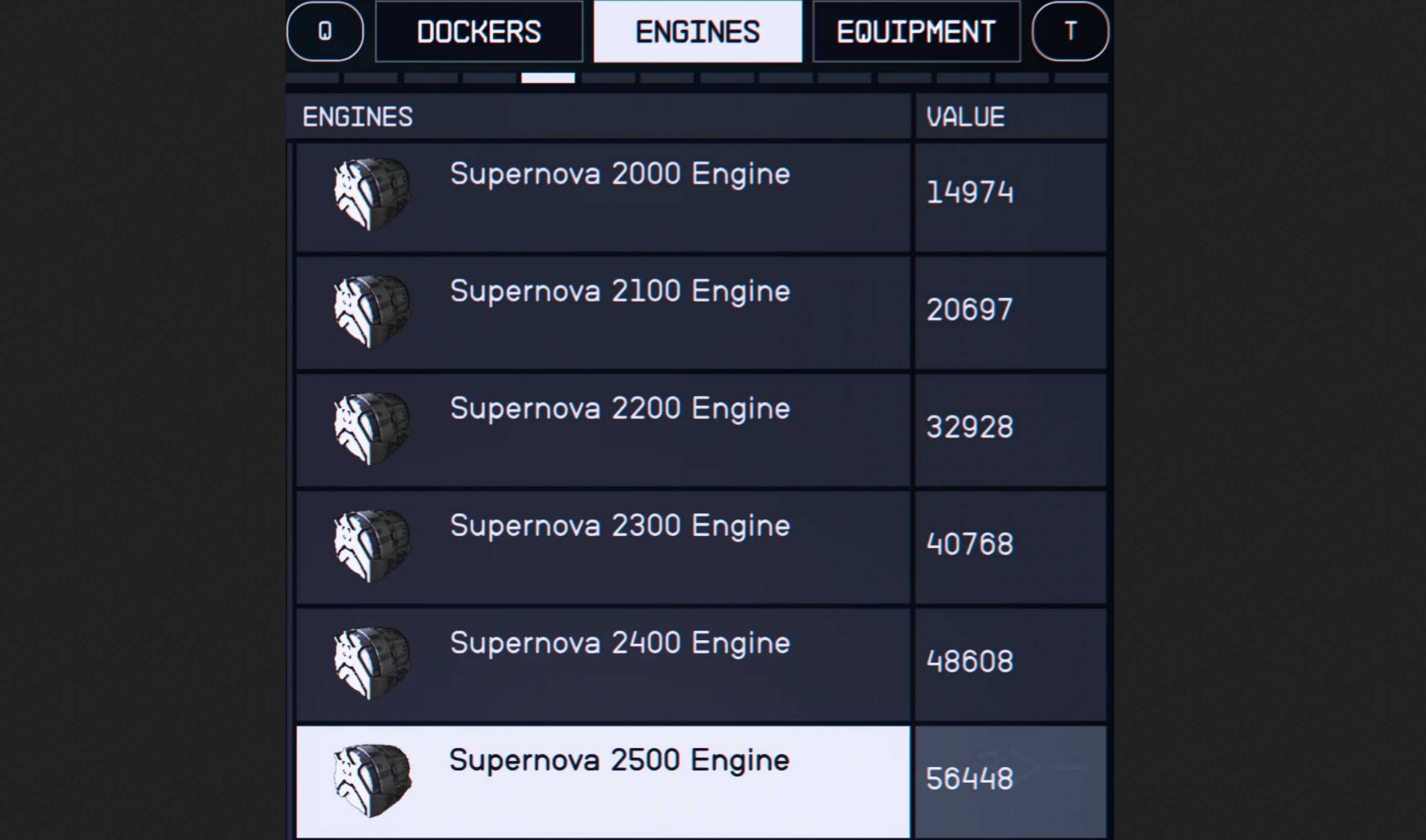This screenshot has height=840, width=1426.
Task: Click the Supernova 2400 Engine icon
Action: [372, 663]
